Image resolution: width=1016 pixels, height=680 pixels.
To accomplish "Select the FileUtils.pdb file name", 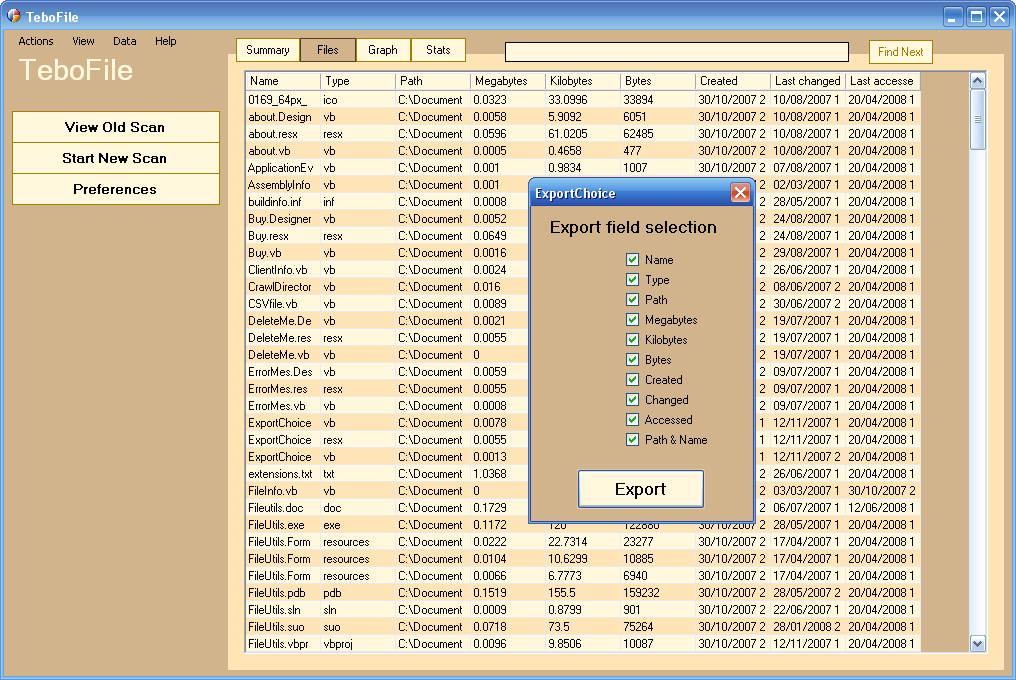I will [277, 592].
